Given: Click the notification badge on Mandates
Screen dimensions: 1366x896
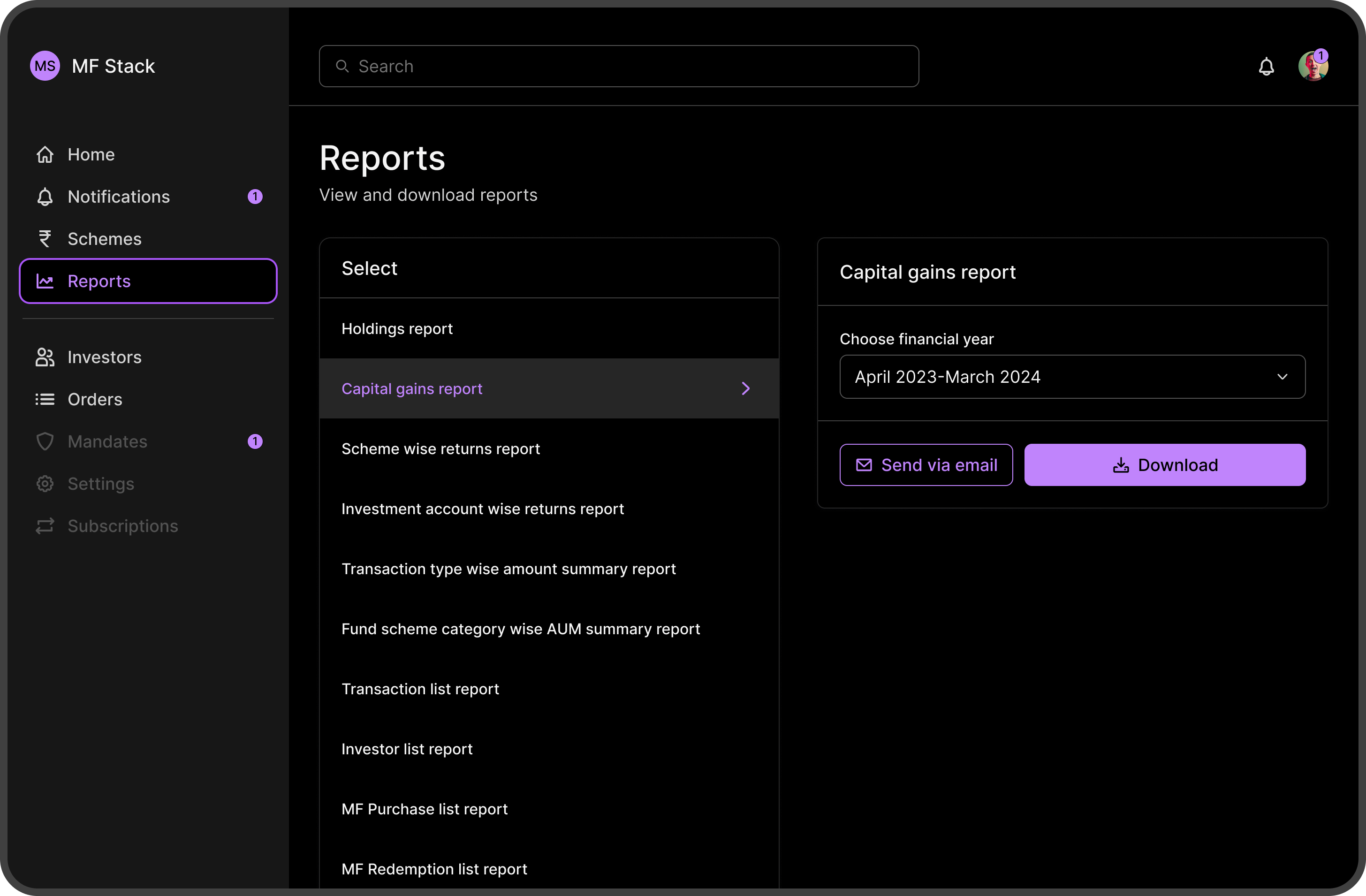Looking at the screenshot, I should (x=256, y=441).
